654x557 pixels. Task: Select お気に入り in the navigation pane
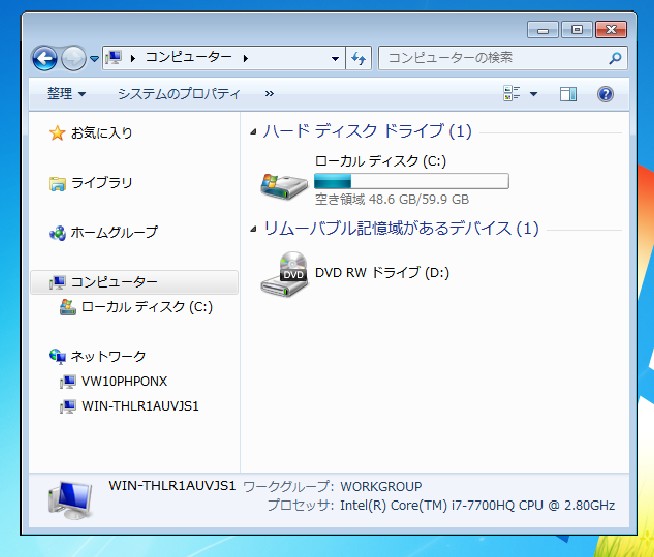coord(101,133)
